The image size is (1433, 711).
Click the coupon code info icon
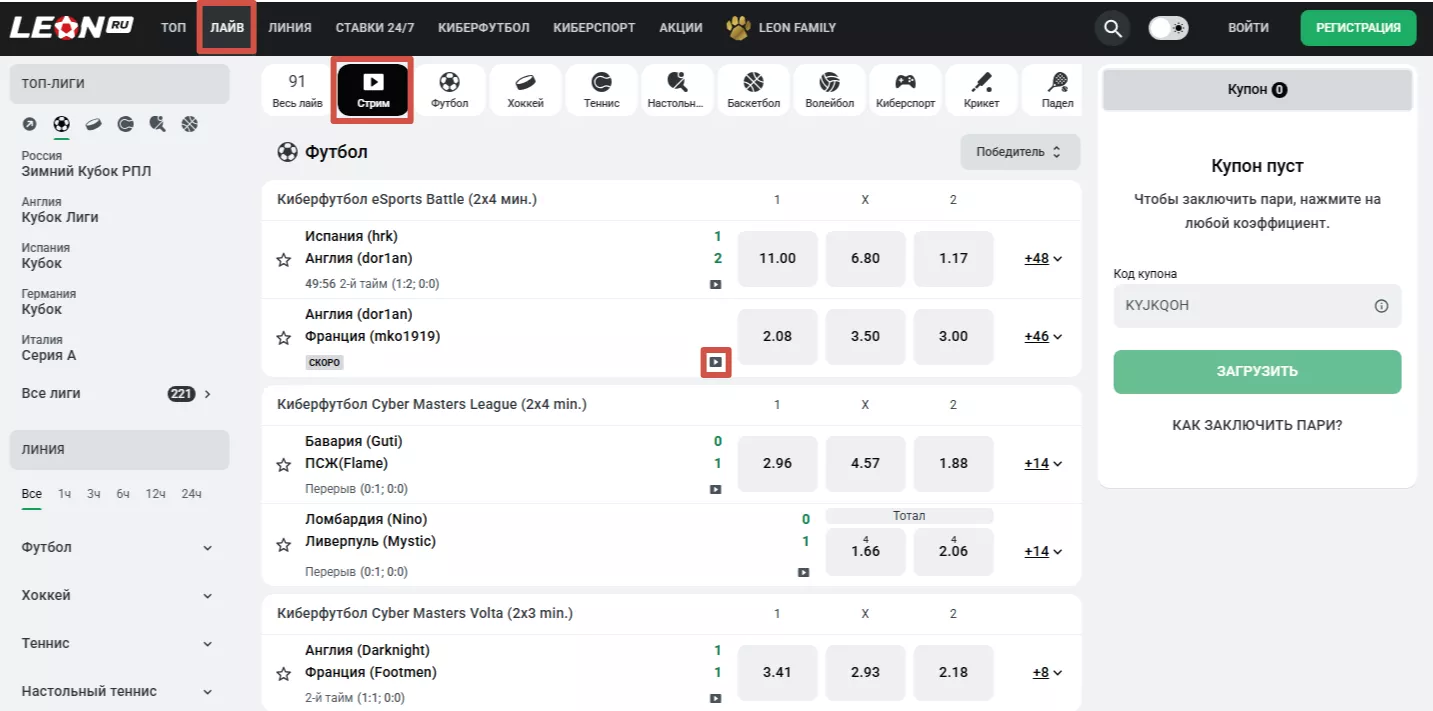1381,306
